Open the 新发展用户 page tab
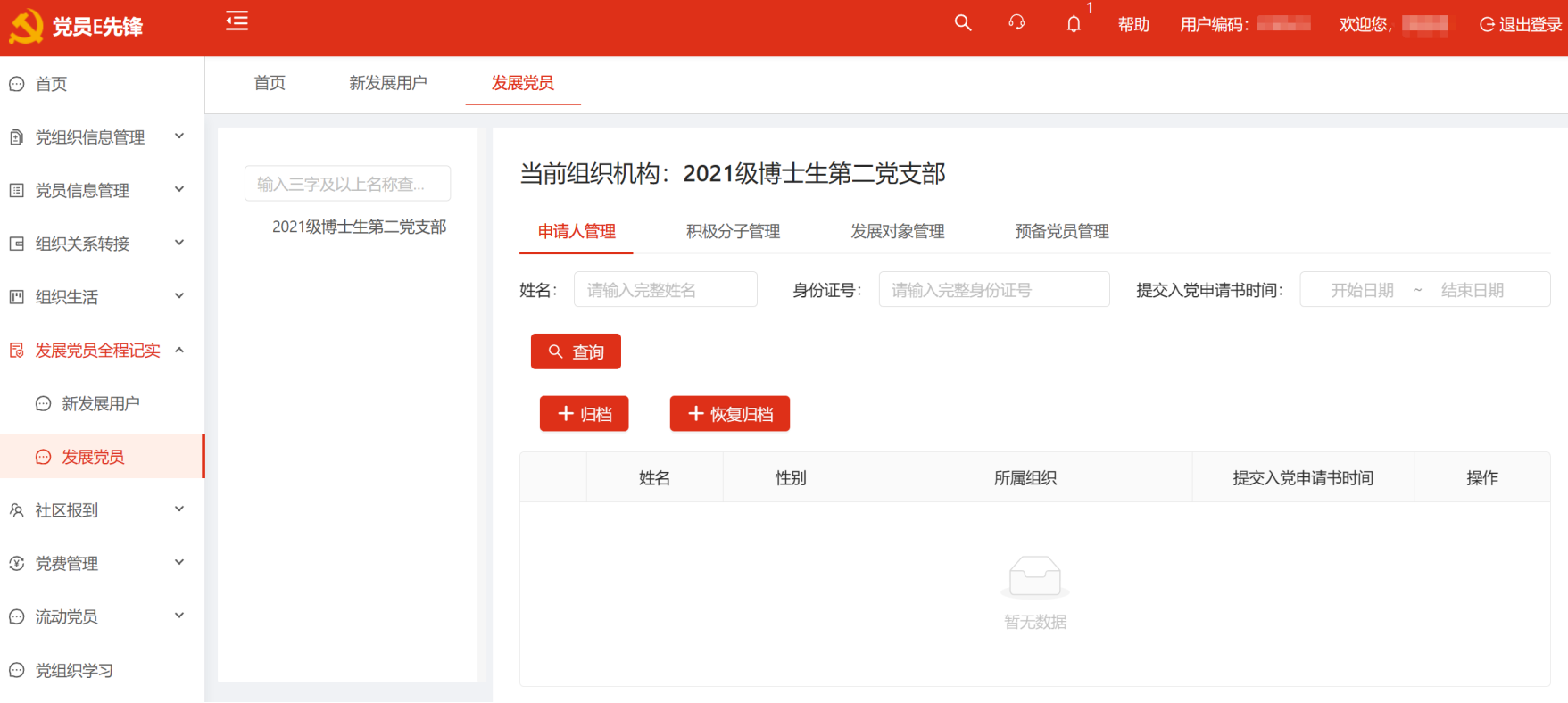The width and height of the screenshot is (1568, 703). [387, 83]
